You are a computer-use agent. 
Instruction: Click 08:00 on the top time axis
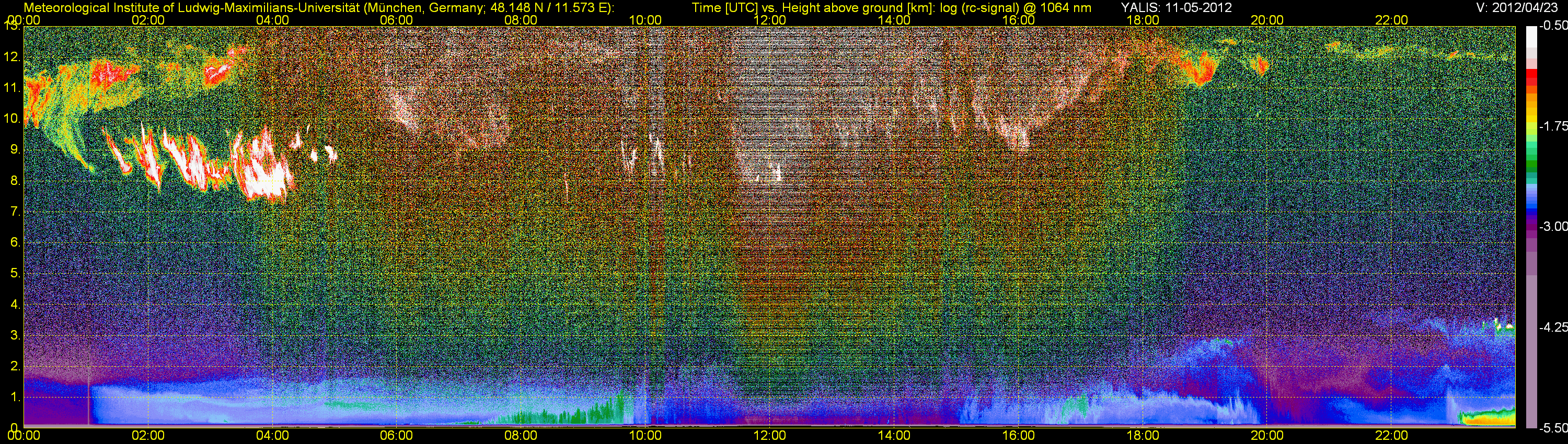click(521, 20)
